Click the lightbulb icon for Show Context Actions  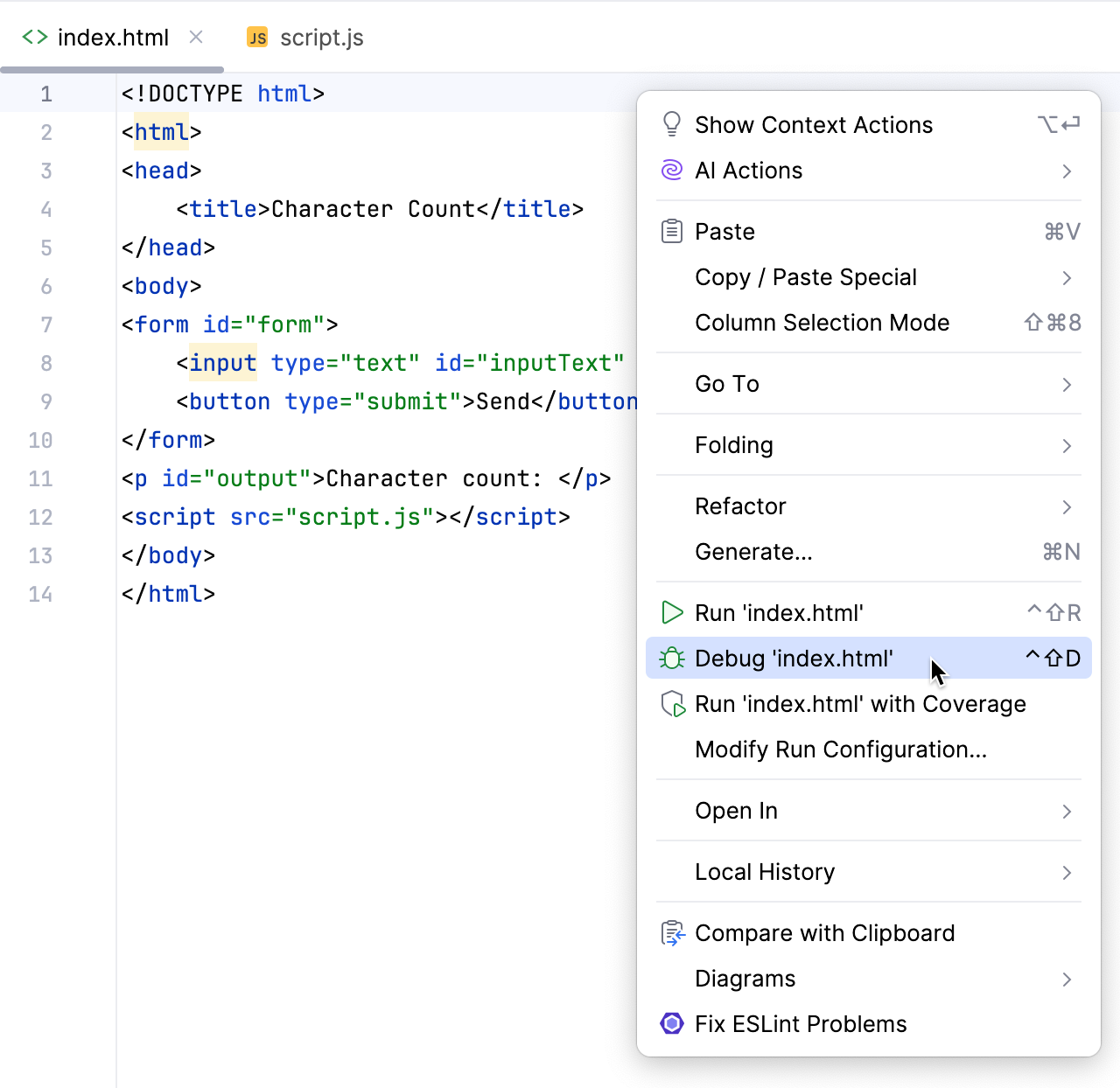(672, 125)
